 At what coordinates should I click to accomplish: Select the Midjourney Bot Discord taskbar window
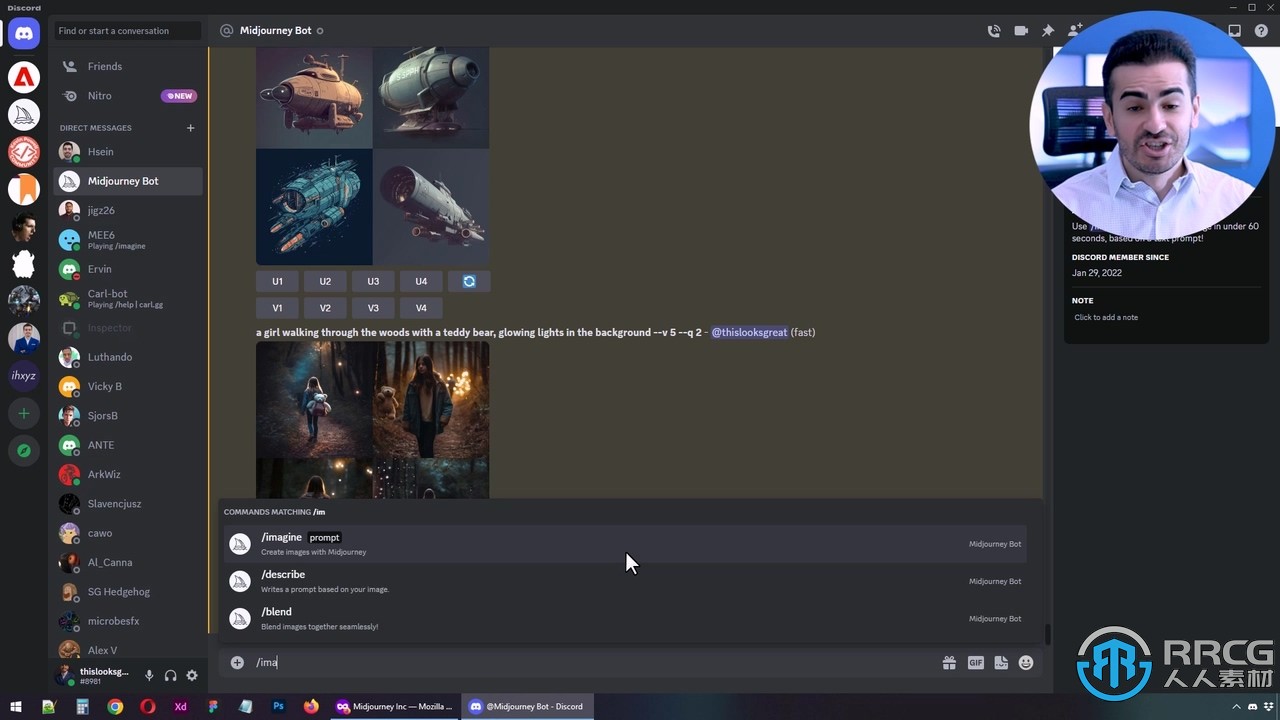pos(526,706)
